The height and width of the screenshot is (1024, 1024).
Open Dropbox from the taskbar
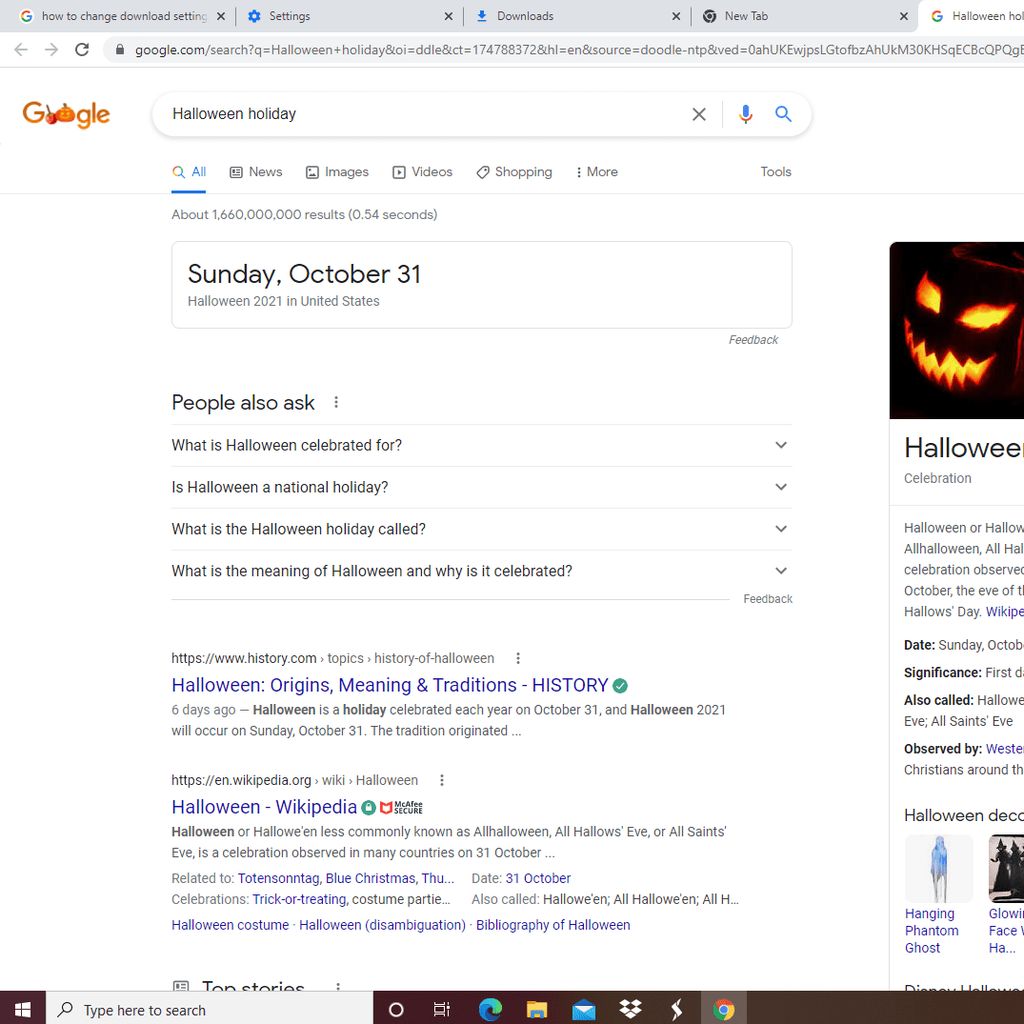click(630, 1010)
